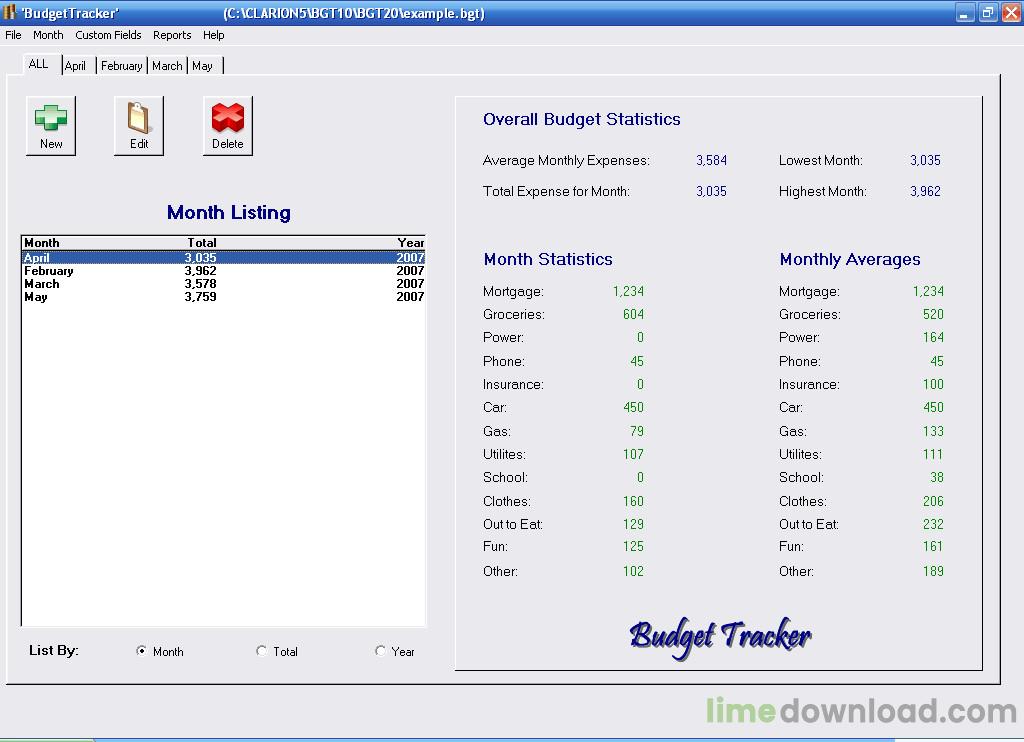This screenshot has height=742, width=1024.
Task: Open the Reports menu
Action: (x=172, y=35)
